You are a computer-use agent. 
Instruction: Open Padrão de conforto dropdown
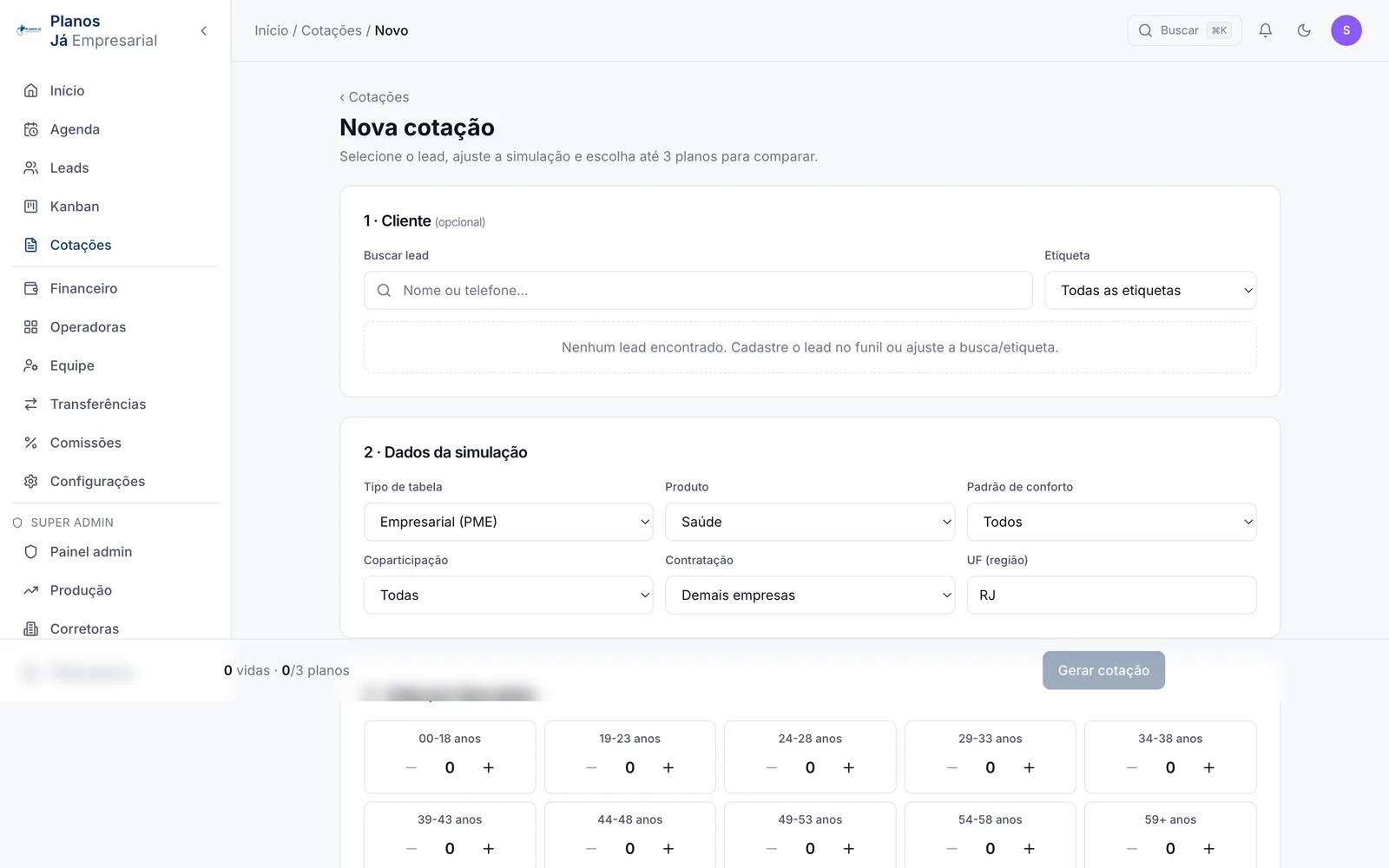(x=1111, y=522)
